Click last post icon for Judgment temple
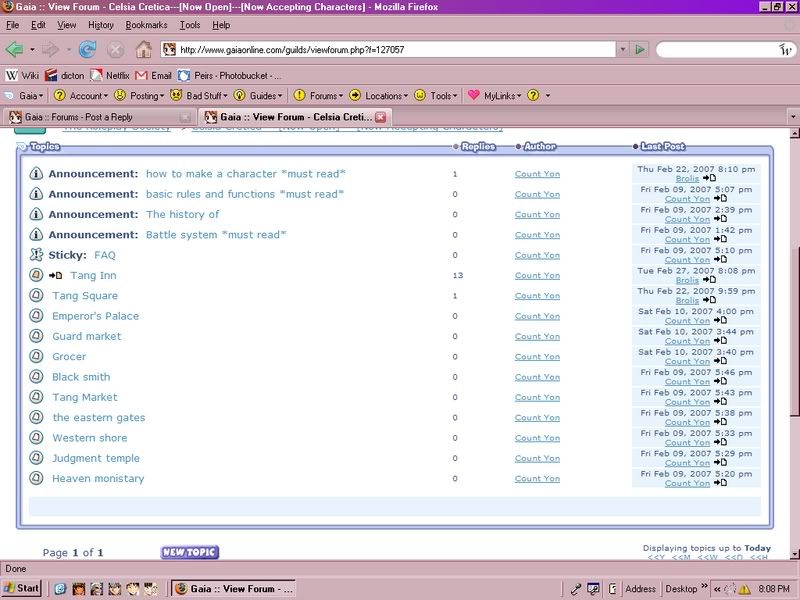800x600 pixels. click(720, 462)
